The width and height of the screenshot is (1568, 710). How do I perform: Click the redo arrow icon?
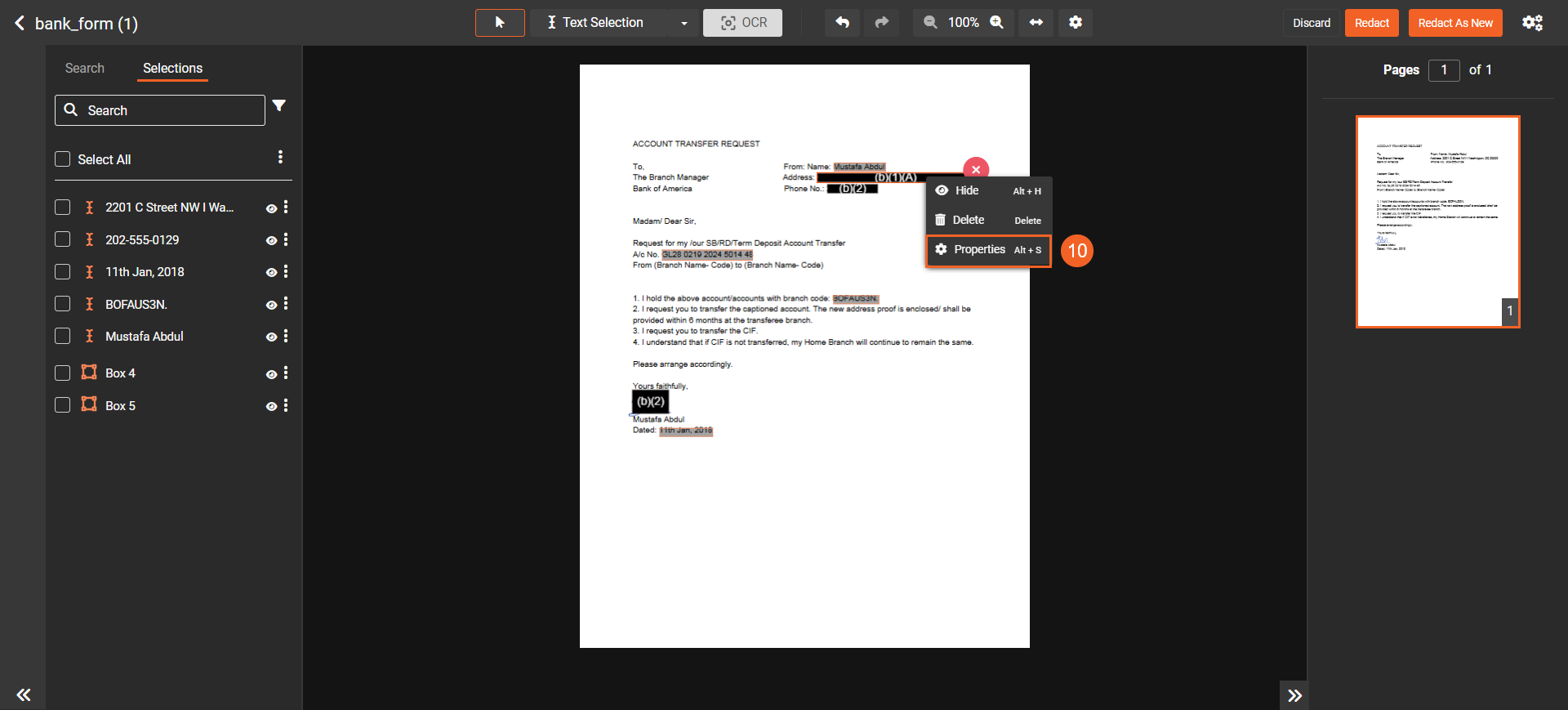[881, 23]
